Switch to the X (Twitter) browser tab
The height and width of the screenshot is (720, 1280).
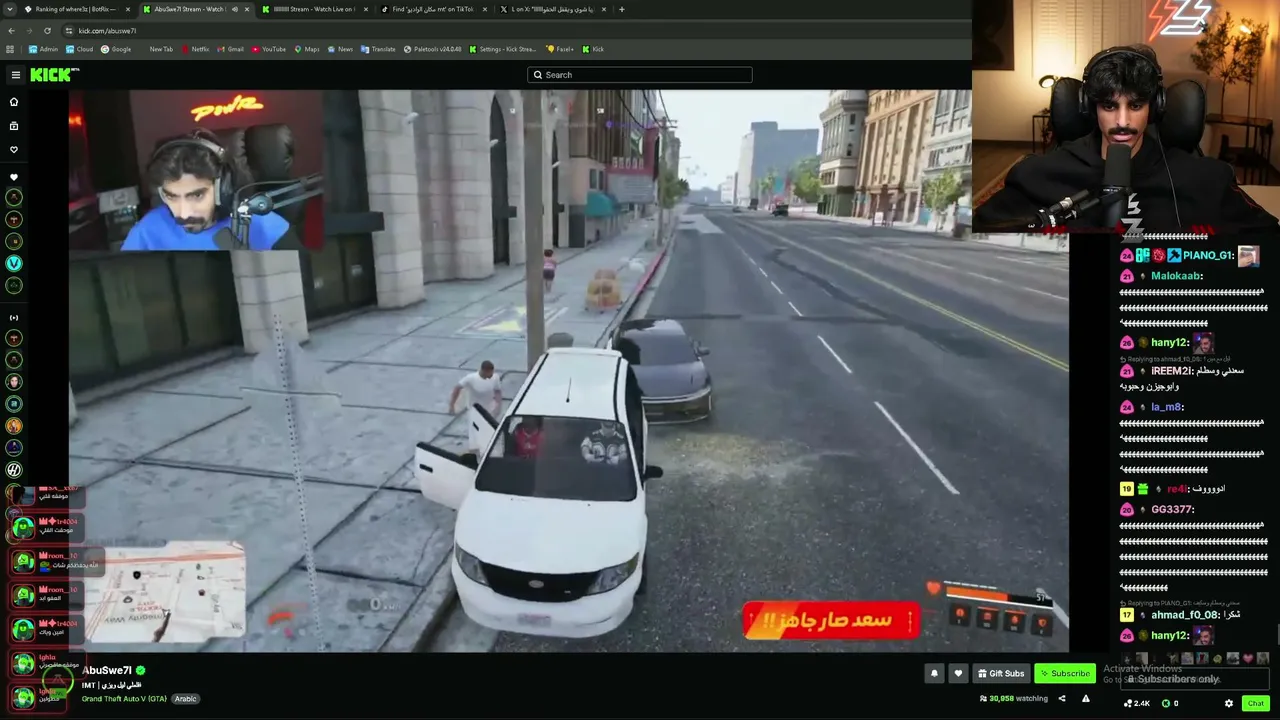(x=553, y=10)
